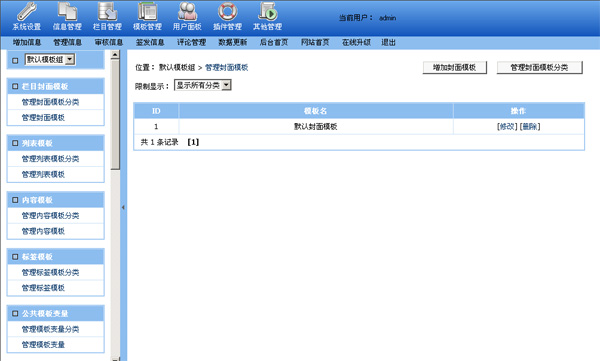600x361 pixels.
Task: Click the 共 1 条记录 record count
Action: click(160, 142)
